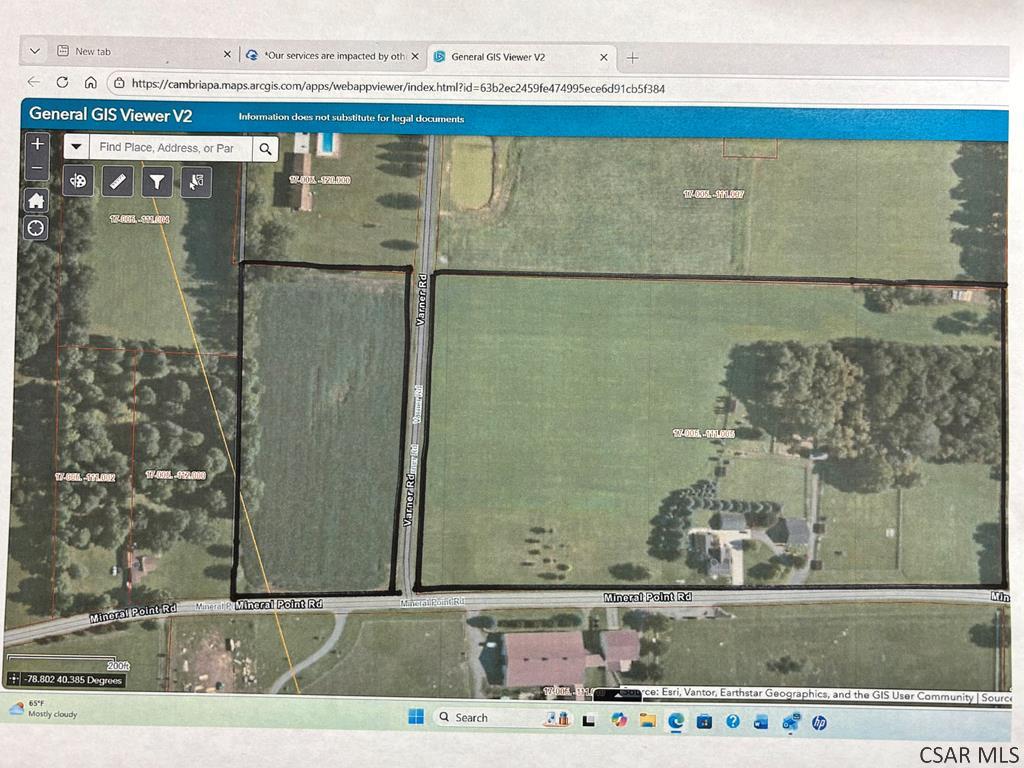Open File Explorer from the taskbar
Screen dimensions: 1024x768
point(647,720)
